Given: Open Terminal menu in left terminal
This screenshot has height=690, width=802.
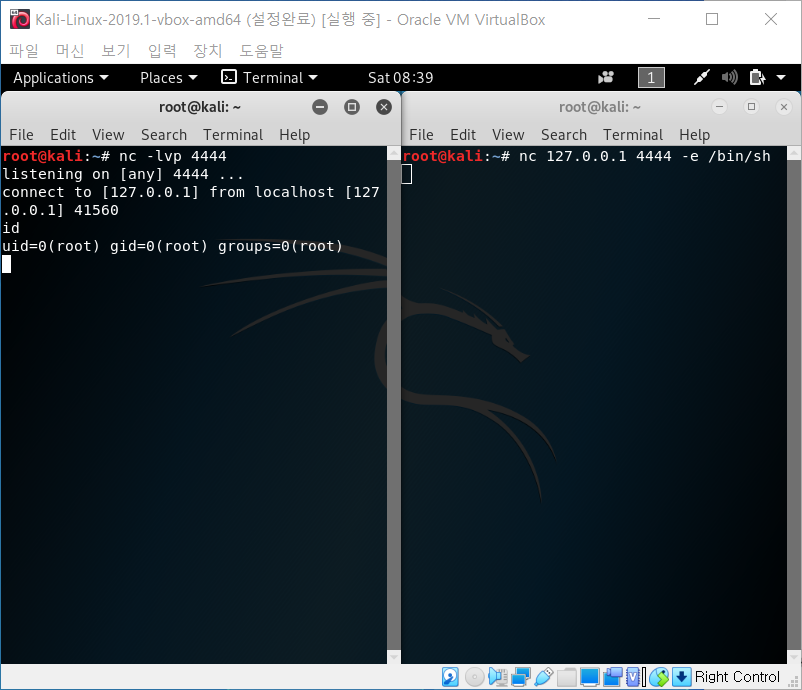Looking at the screenshot, I should pyautogui.click(x=233, y=135).
